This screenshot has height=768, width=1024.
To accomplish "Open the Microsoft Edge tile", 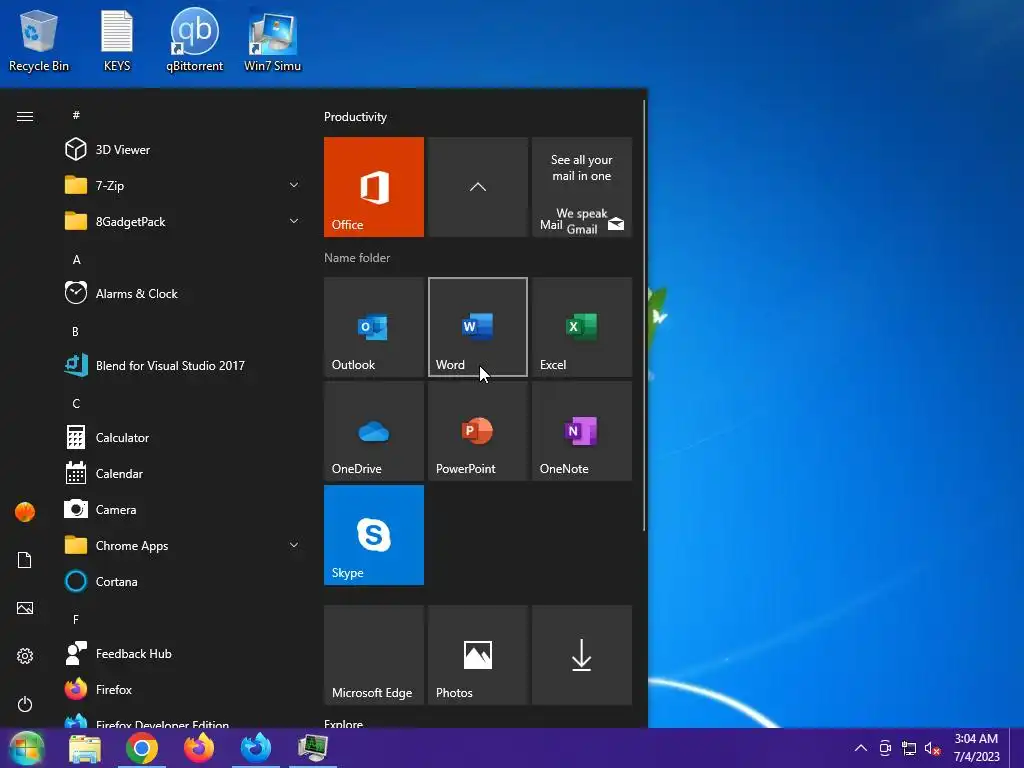I will click(x=374, y=655).
